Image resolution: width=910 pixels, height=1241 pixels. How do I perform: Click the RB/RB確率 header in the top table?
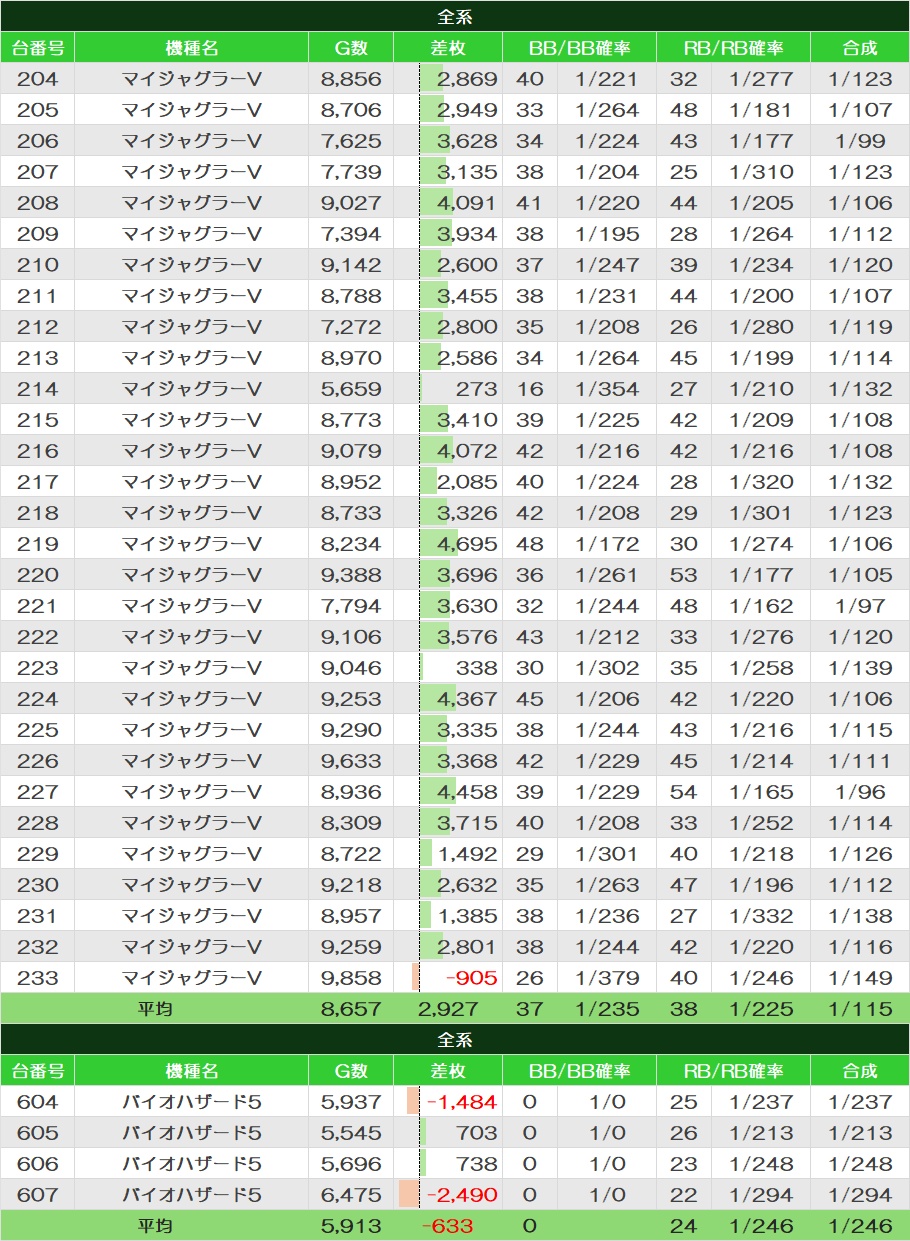733,48
